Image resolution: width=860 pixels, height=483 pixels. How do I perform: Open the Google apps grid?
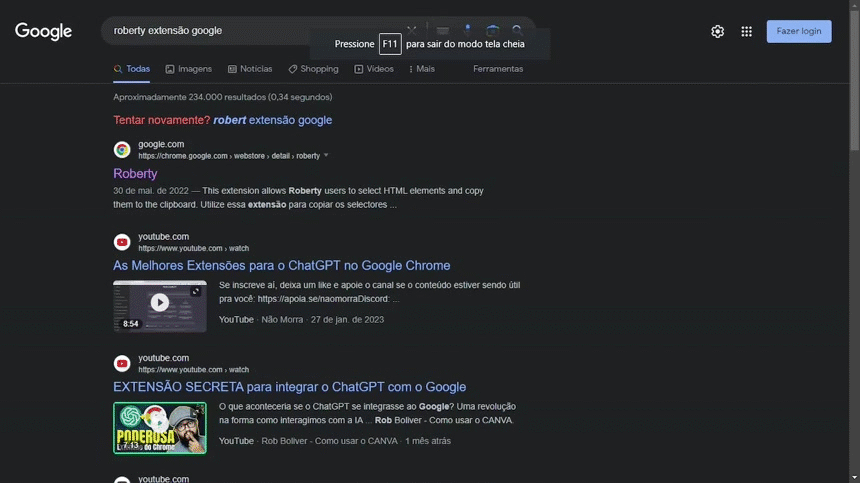coord(746,31)
